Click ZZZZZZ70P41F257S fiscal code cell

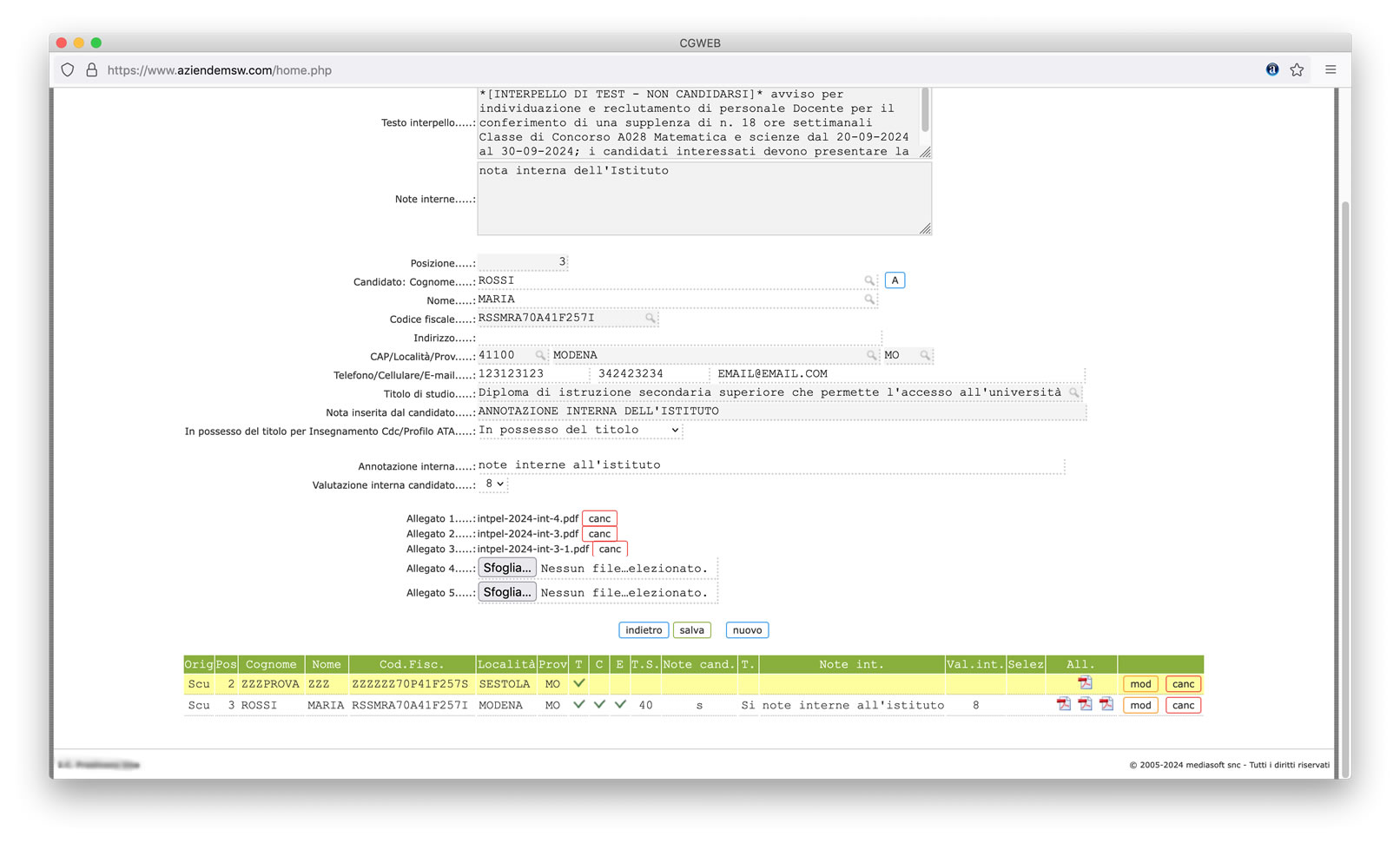click(410, 684)
